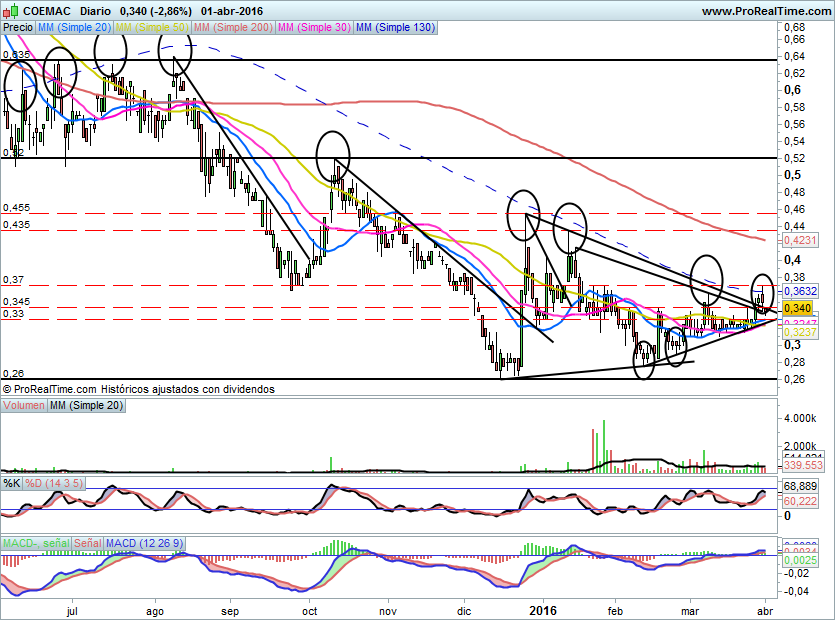Screen dimensions: 835x620
Task: Click the Volumen panel label
Action: click(23, 405)
